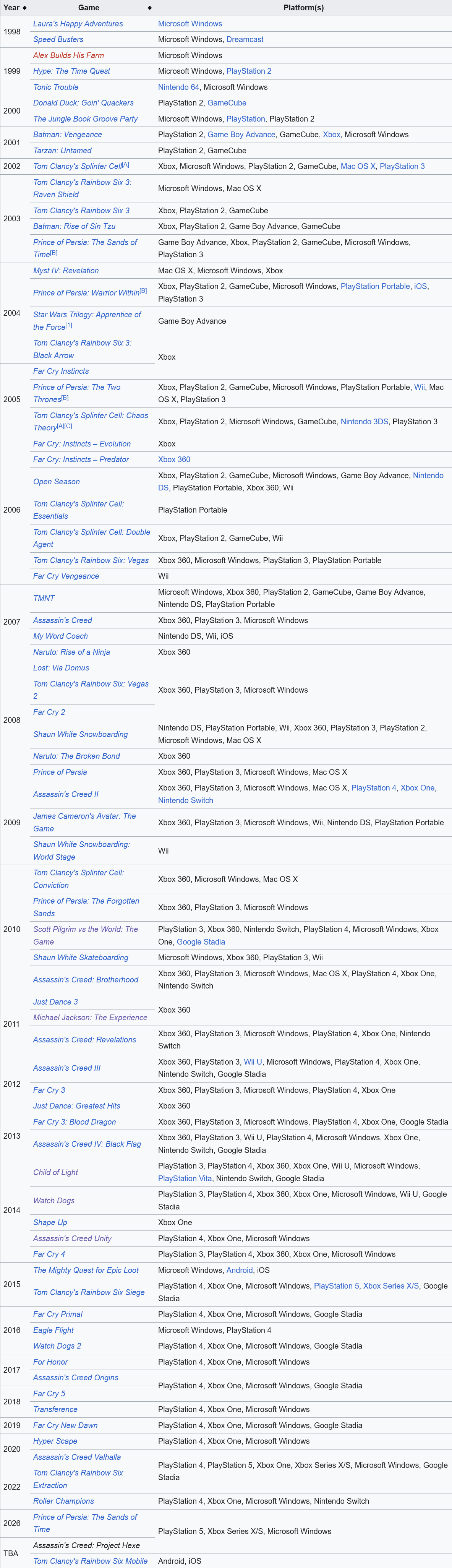
Task: Open Michael Jackson: The Experience link
Action: click(x=90, y=1018)
